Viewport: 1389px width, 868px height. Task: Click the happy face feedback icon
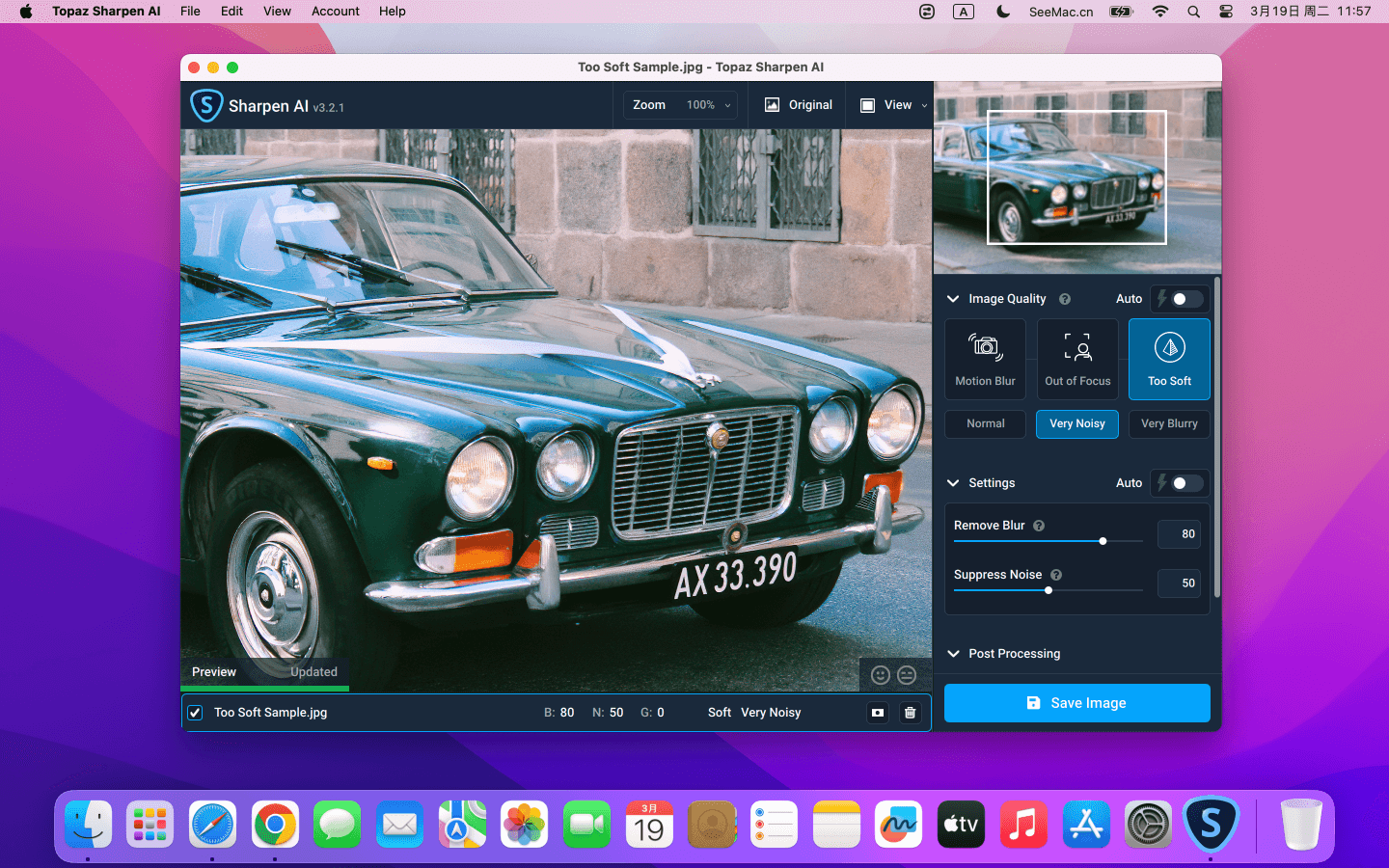coord(880,675)
